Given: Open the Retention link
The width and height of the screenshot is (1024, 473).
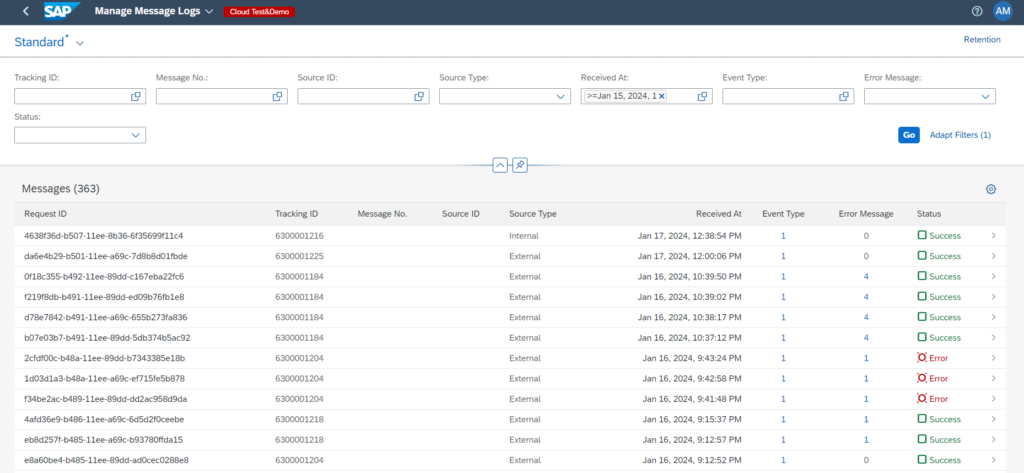Looking at the screenshot, I should 981,40.
